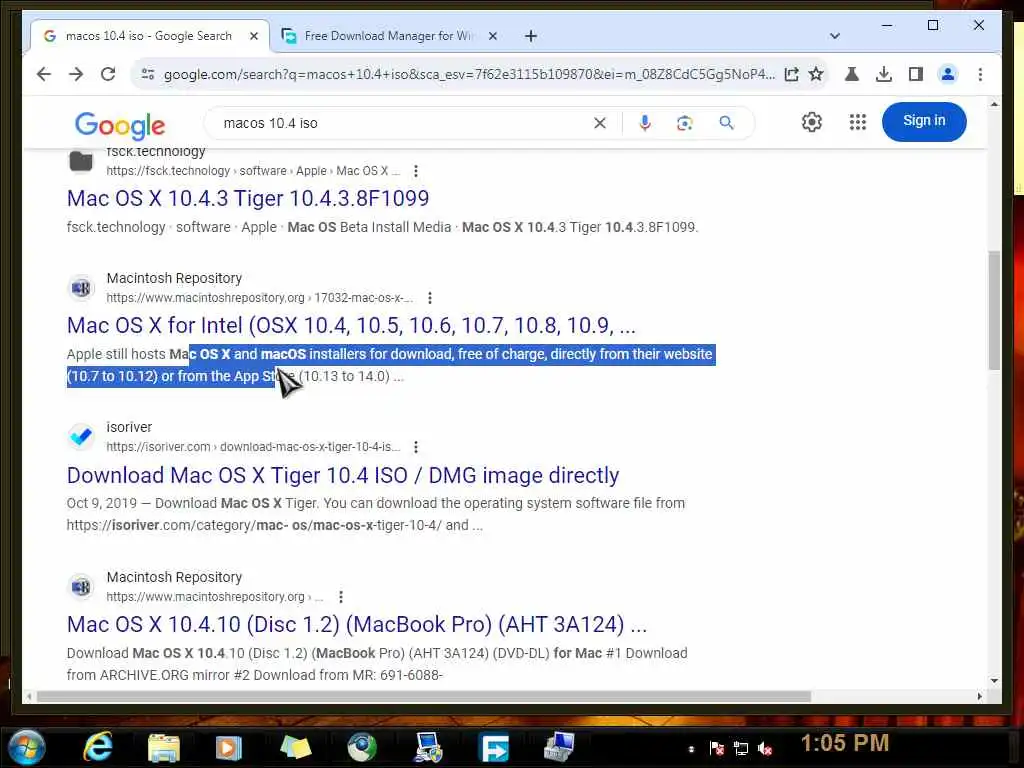
Task: View site information icon in address bar
Action: click(148, 74)
